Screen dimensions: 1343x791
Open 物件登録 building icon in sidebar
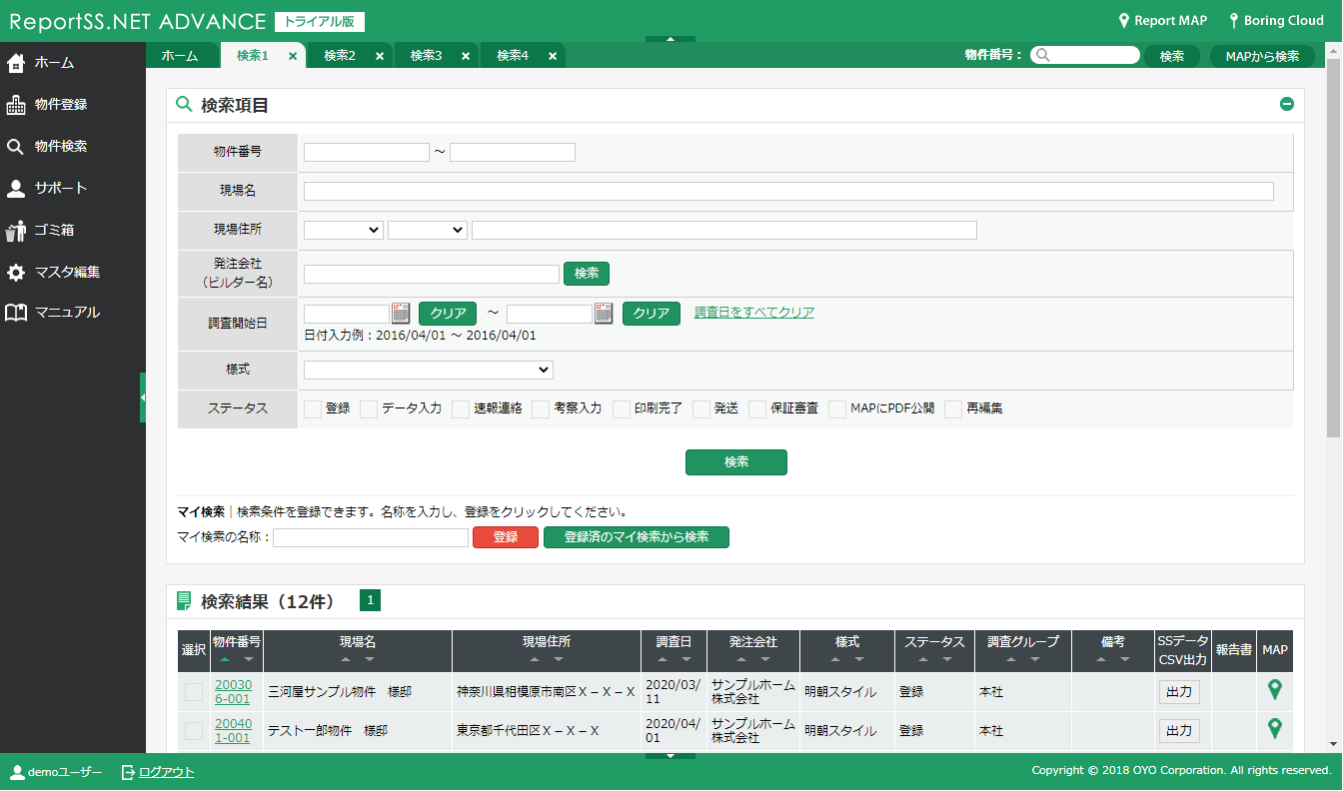click(15, 105)
